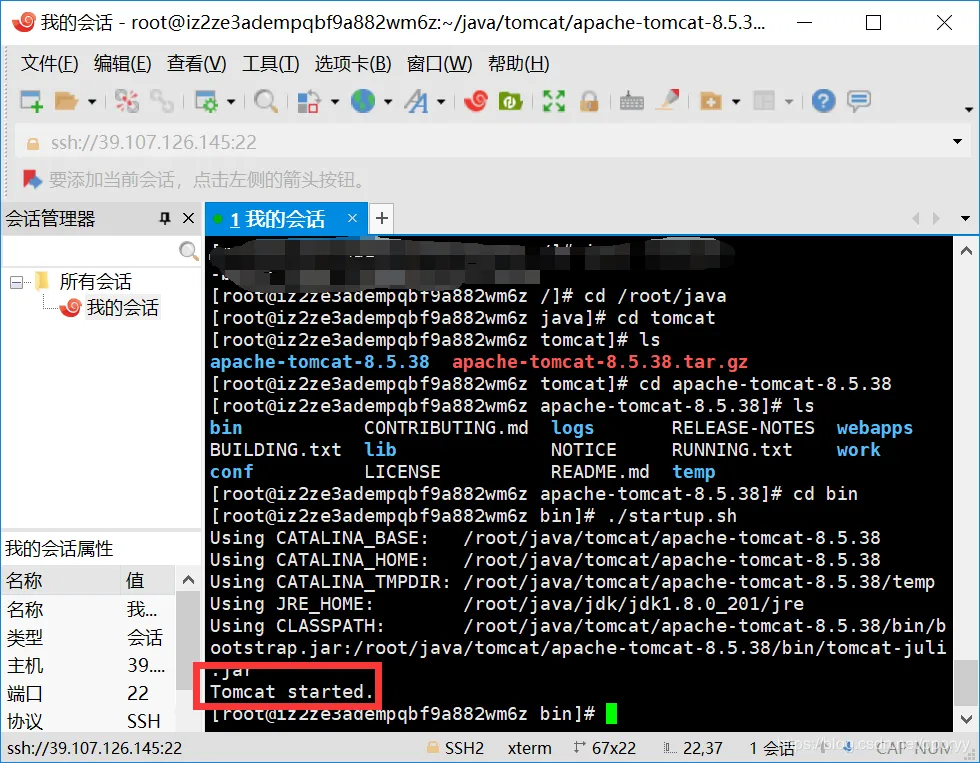Open the font settings icon
The image size is (980, 763).
416,101
